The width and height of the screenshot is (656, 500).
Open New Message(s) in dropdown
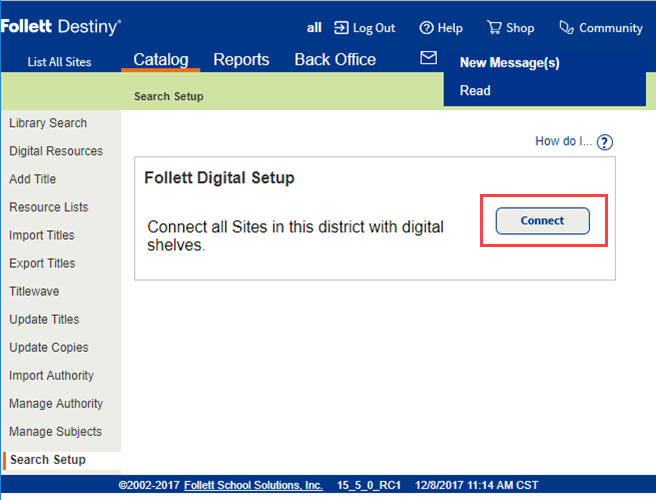509,63
